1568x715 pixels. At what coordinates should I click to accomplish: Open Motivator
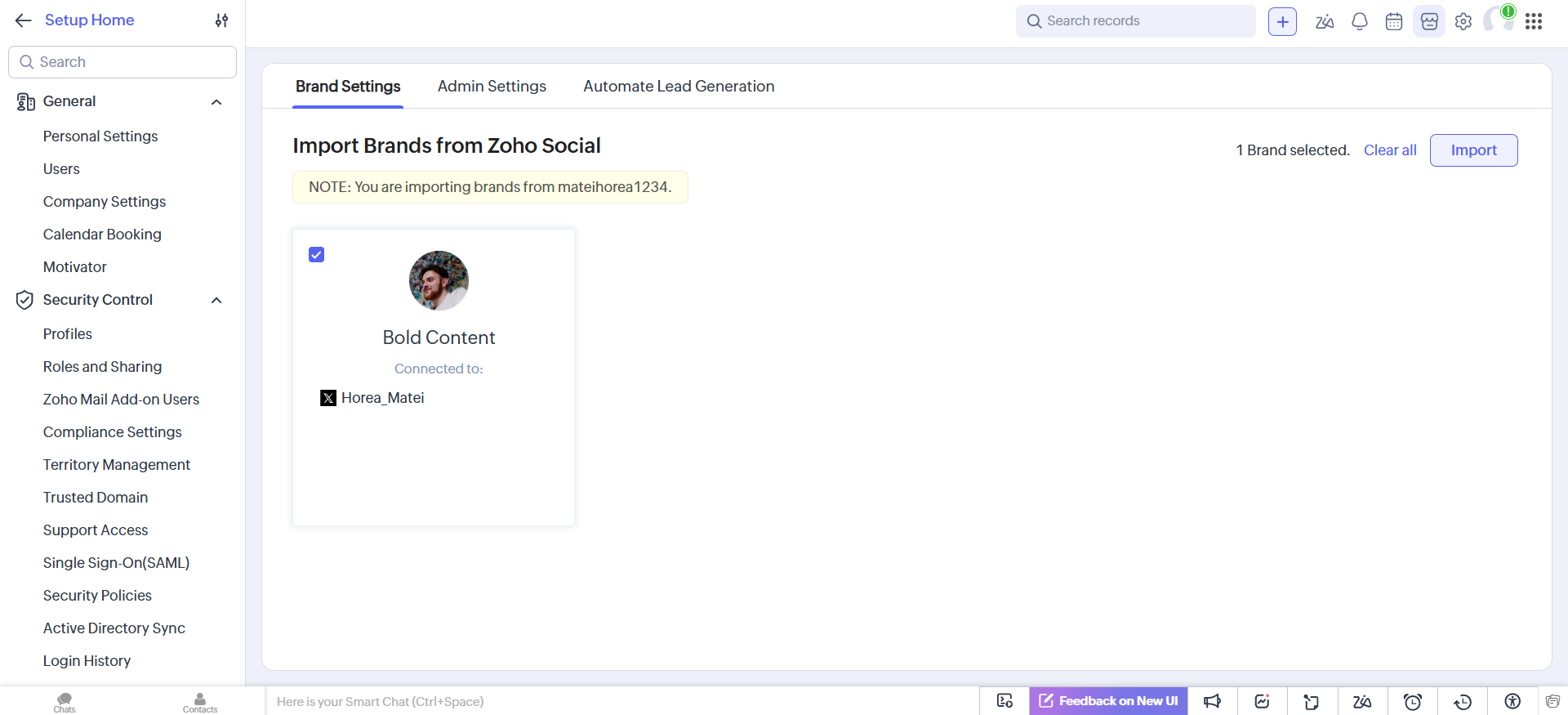point(75,267)
